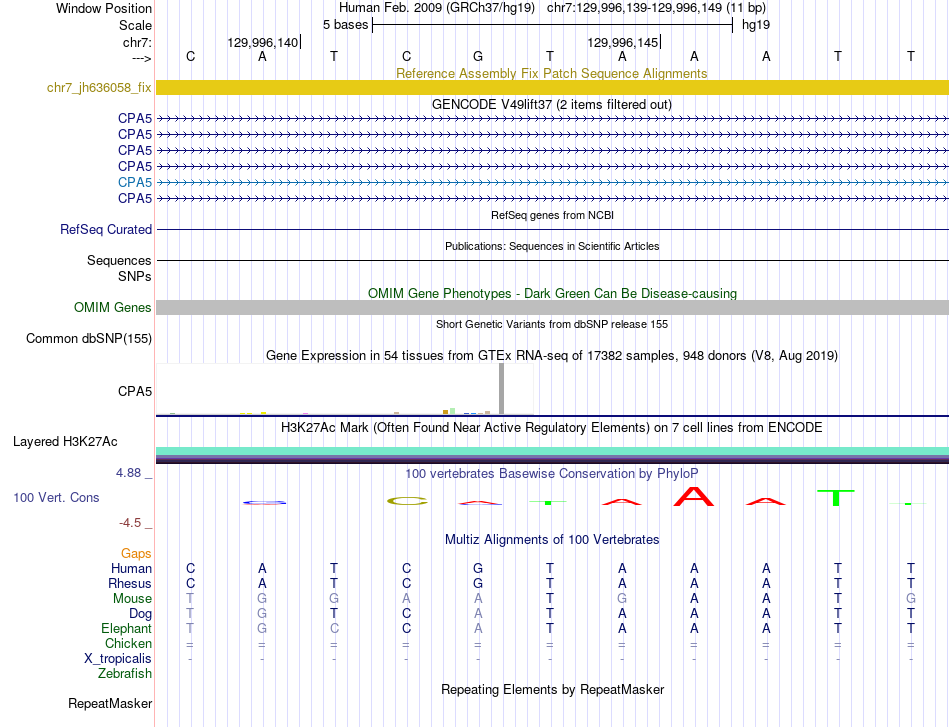
Task: Select the gray OMIM Genes bar
Action: [x=552, y=308]
